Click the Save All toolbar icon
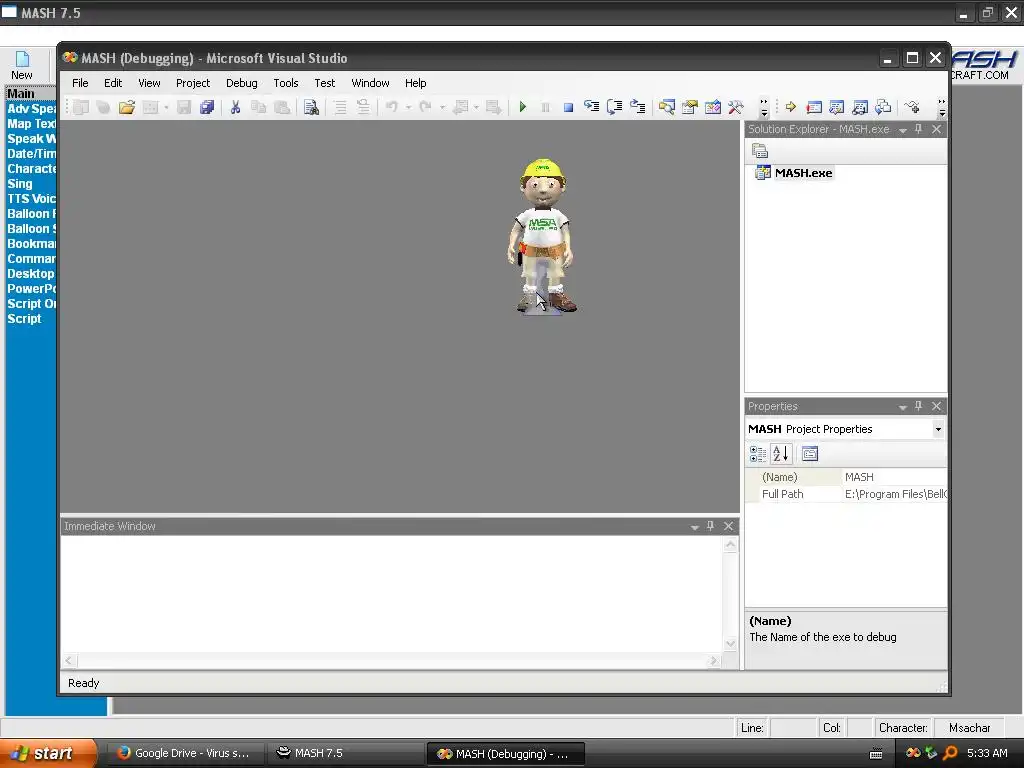 207,107
